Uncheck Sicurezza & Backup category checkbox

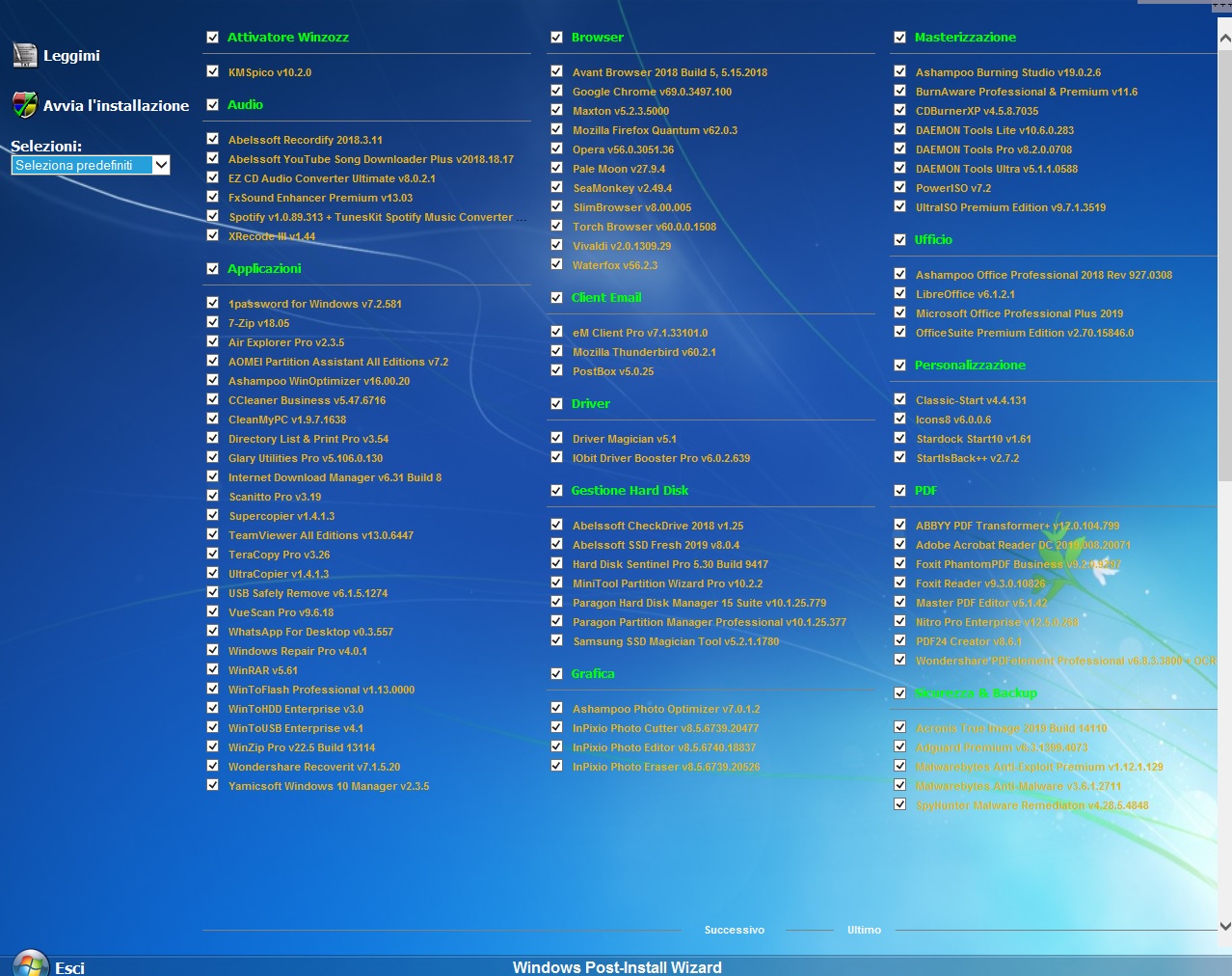point(900,692)
